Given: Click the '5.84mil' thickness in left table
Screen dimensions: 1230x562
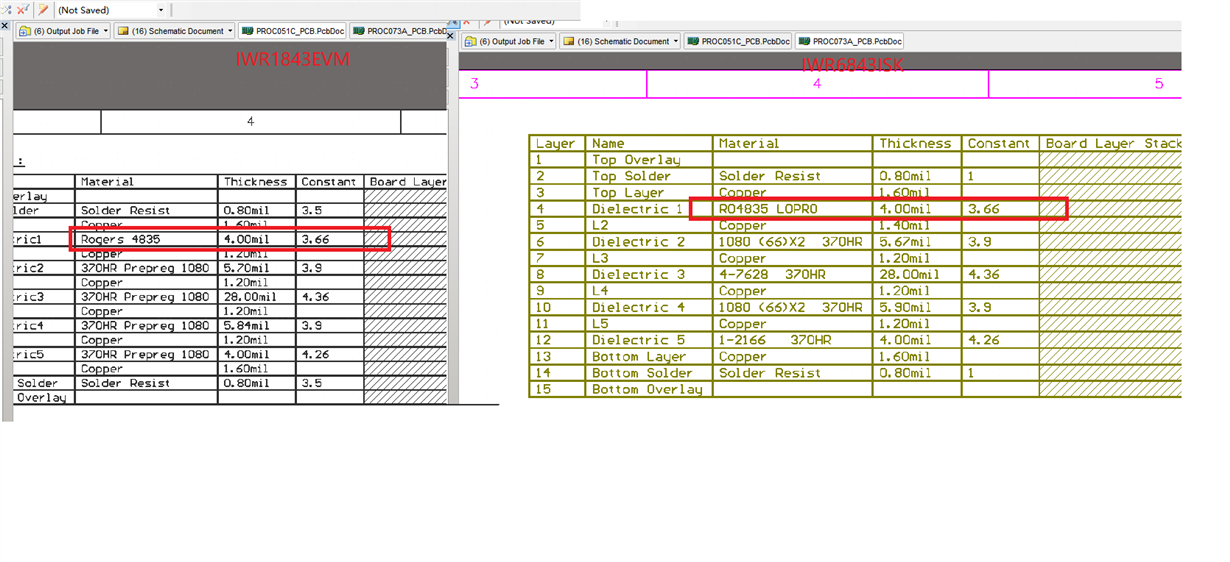Looking at the screenshot, I should point(257,326).
